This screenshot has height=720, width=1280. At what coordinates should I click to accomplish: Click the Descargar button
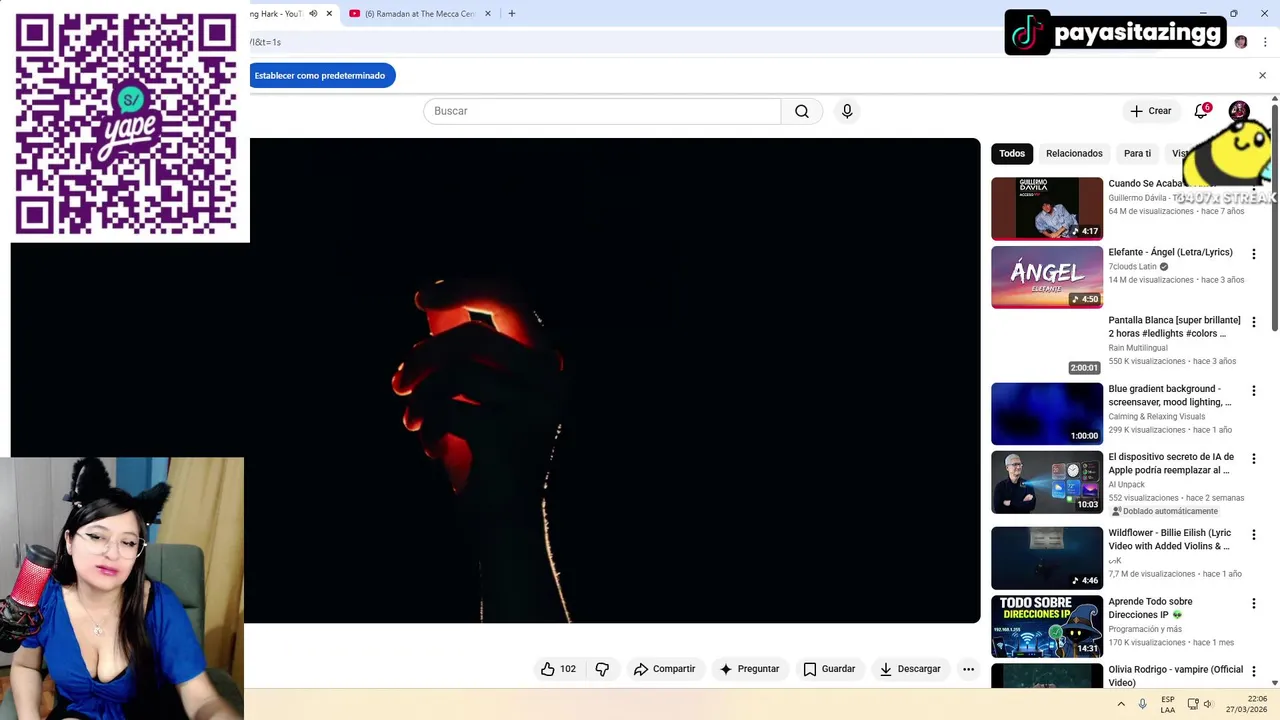(x=910, y=669)
